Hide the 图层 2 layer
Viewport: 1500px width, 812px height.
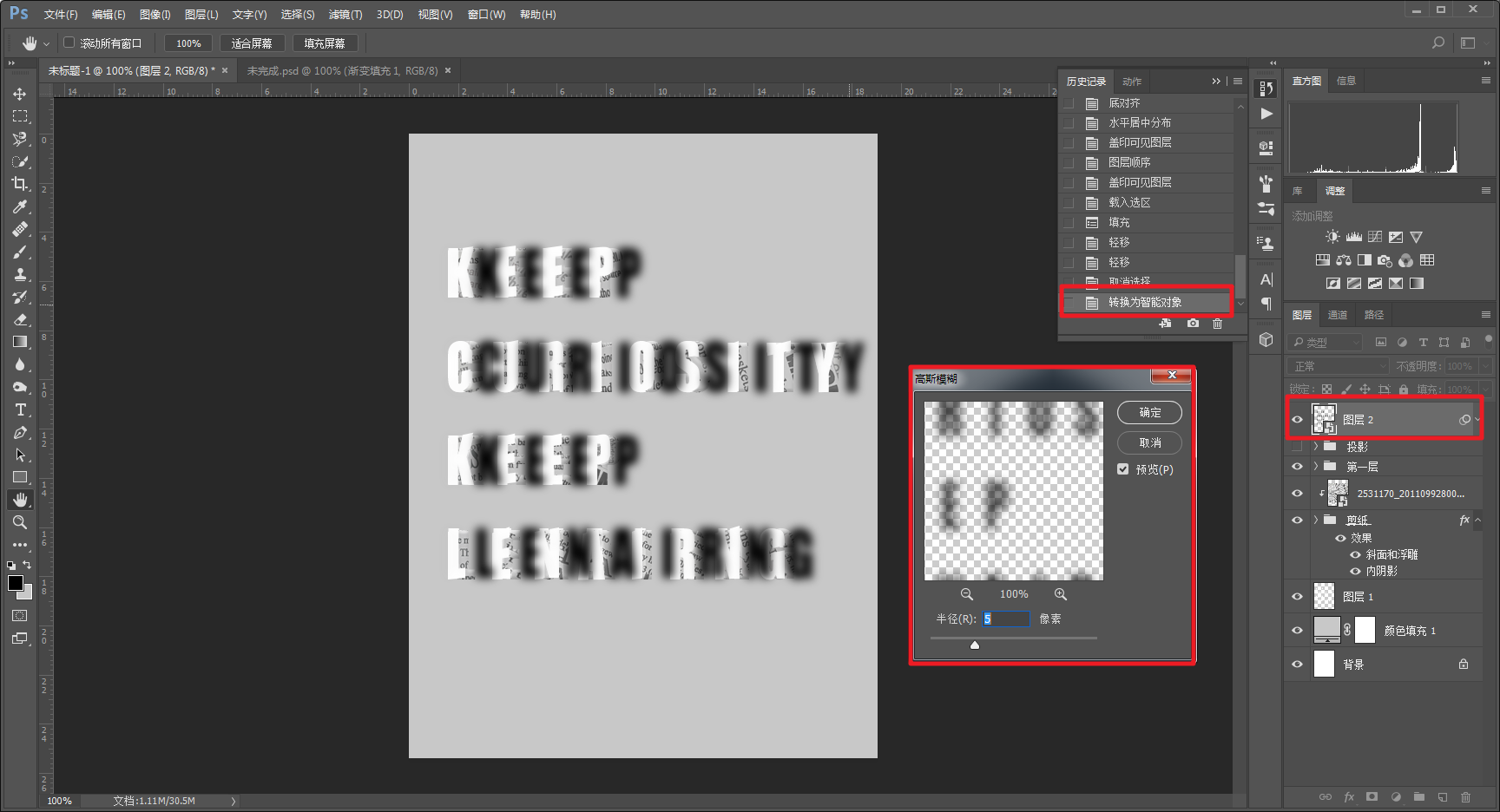[x=1297, y=420]
